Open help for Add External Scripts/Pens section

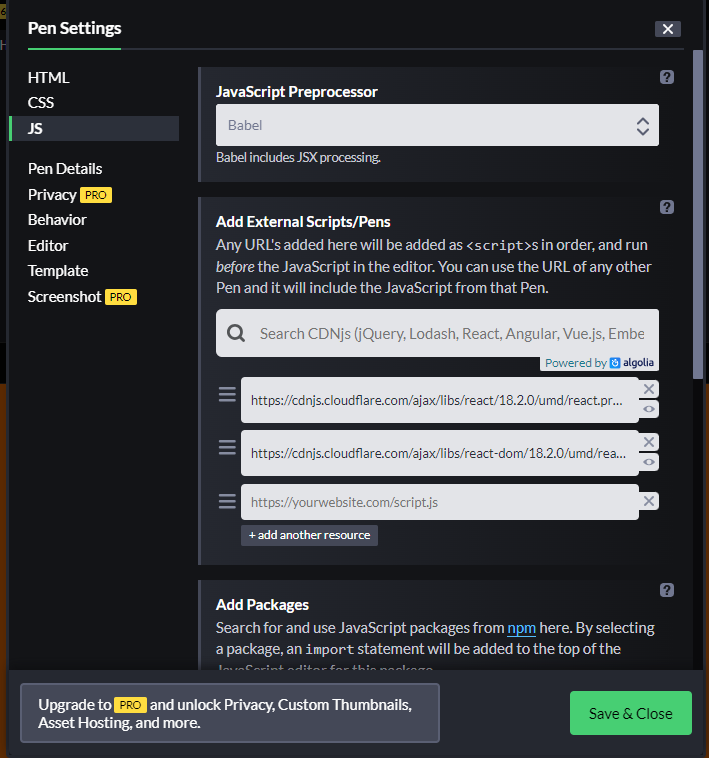tap(666, 207)
